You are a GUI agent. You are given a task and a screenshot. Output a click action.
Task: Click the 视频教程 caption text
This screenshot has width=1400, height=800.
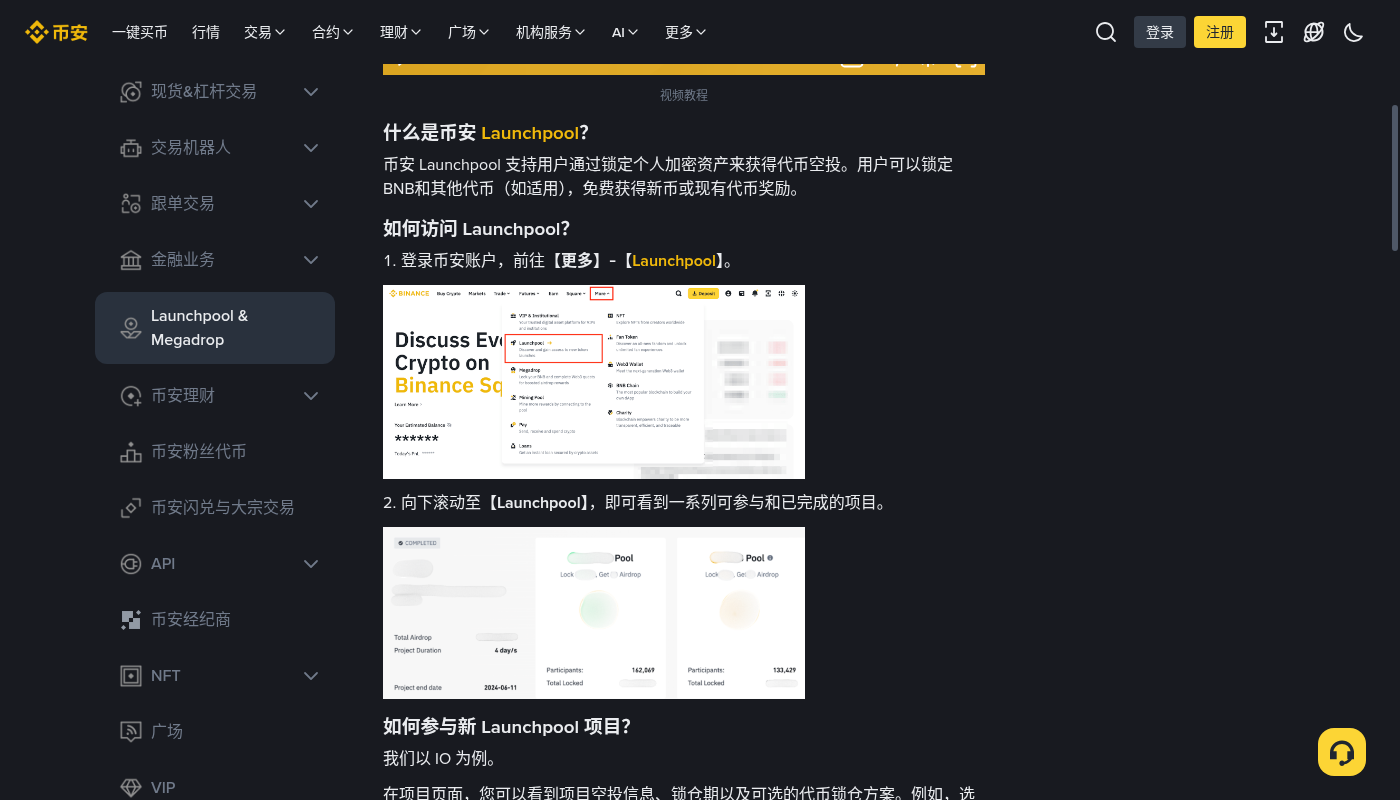(684, 95)
